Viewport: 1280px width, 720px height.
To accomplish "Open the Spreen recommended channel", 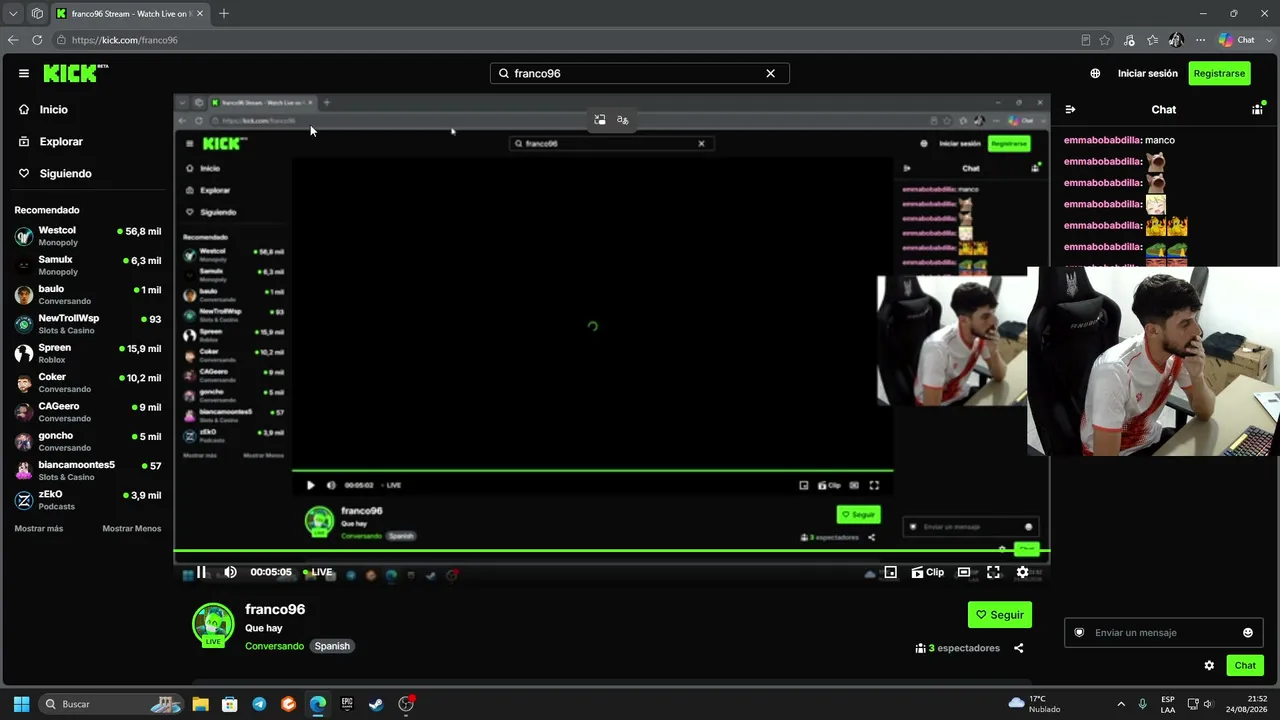I will click(x=88, y=353).
